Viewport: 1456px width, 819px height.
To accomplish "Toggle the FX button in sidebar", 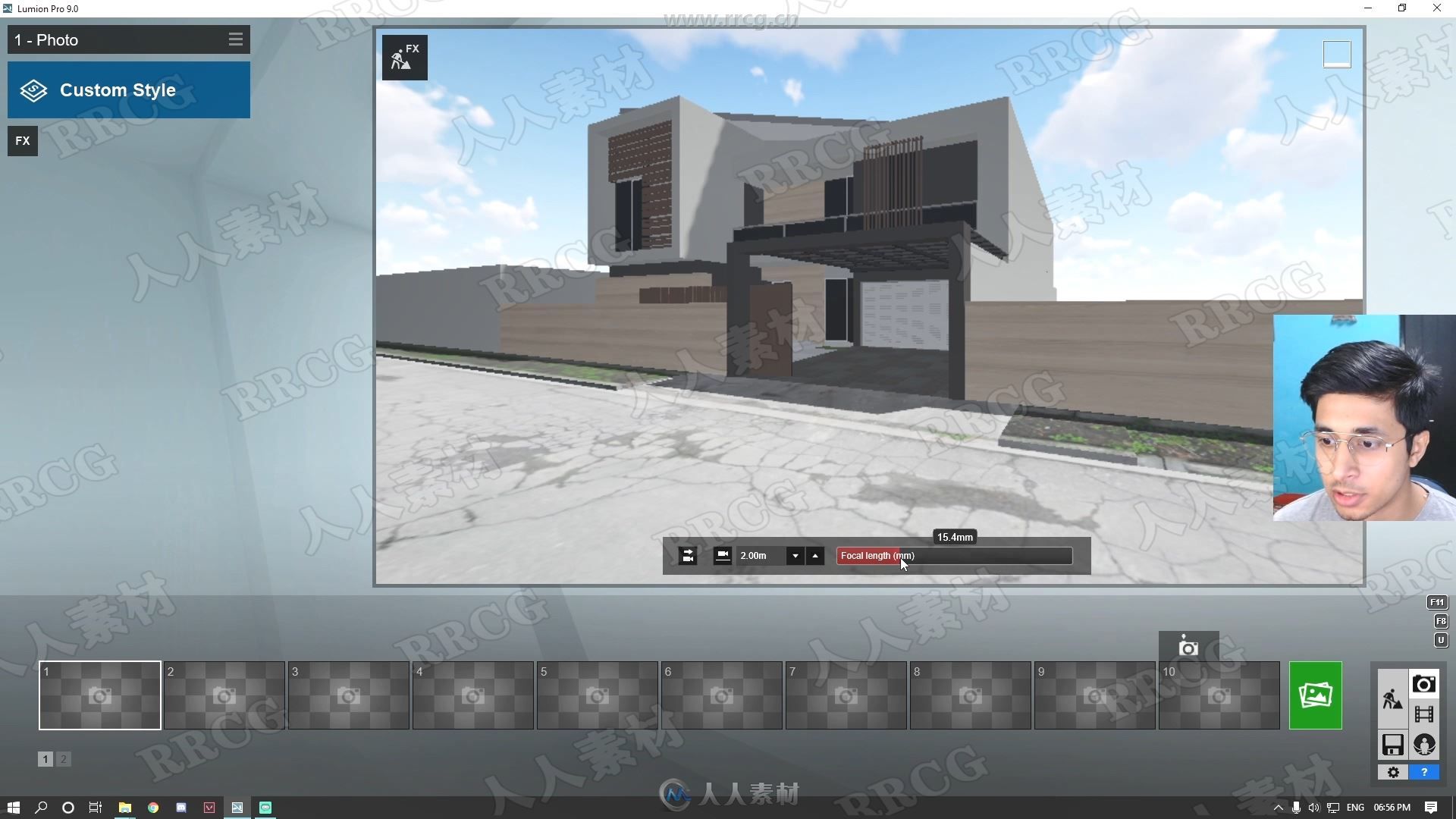I will pos(22,140).
